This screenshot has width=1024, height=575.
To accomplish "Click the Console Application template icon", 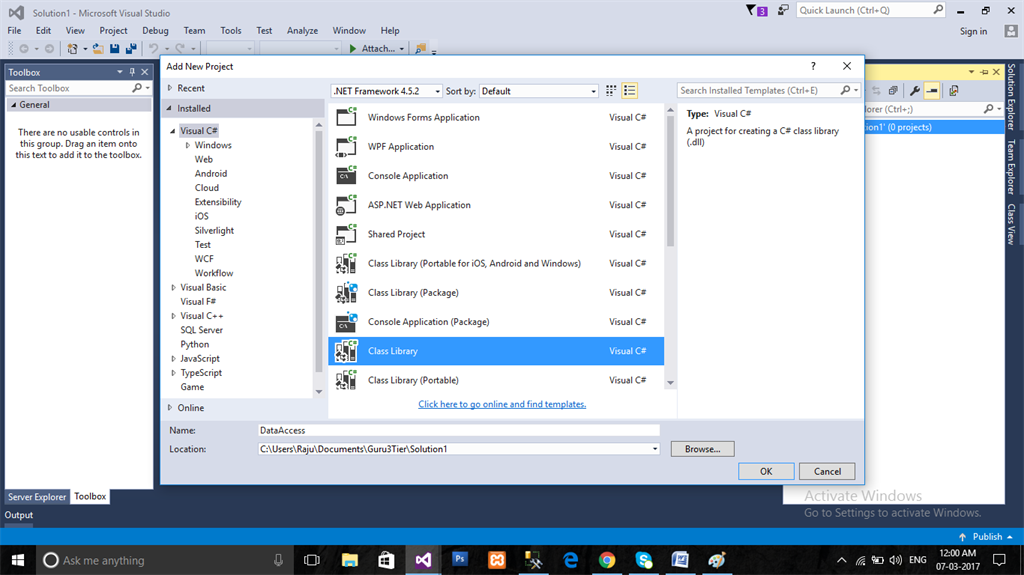I will tap(347, 176).
